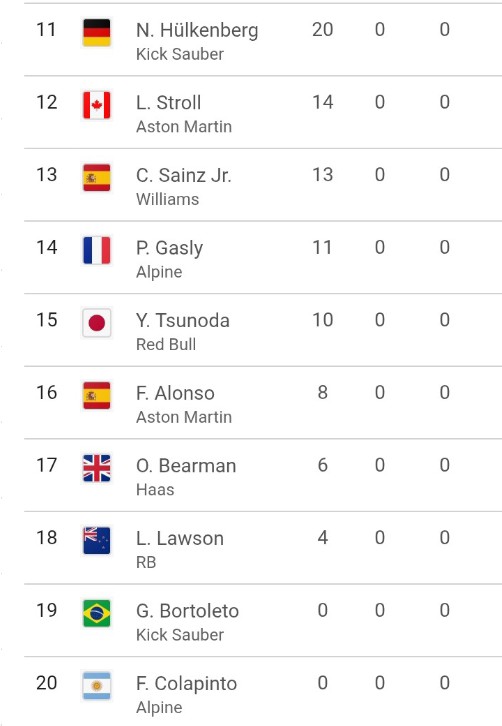Click the New Zealand flag beside Lawson
The width and height of the screenshot is (502, 726).
point(96,541)
